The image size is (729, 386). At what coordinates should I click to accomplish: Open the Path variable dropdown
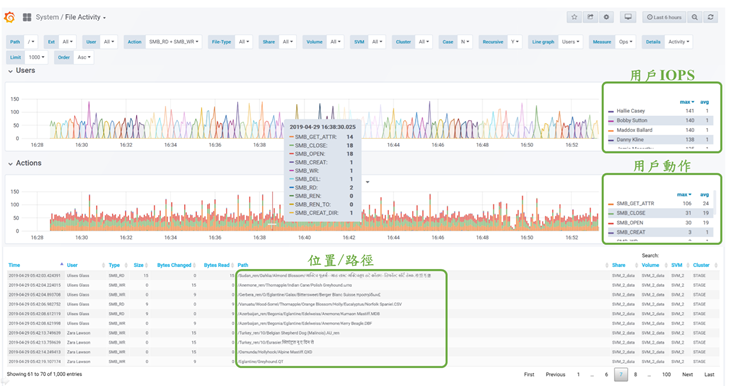point(31,42)
